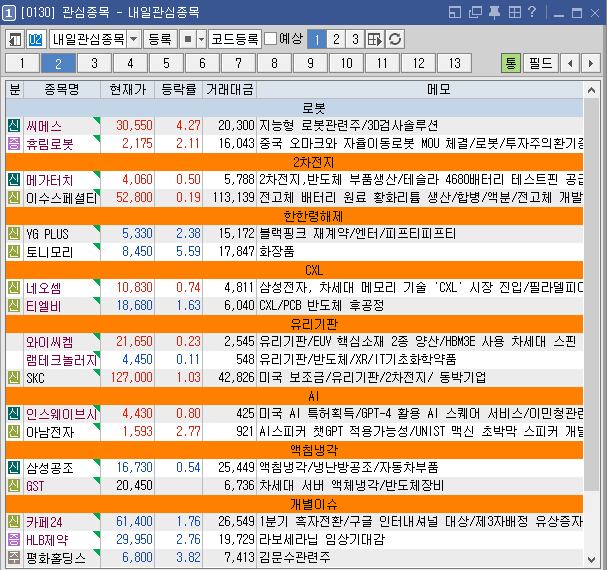Viewport: 607px width, 570px height.
Task: Select view mode 2 in the toolbar
Action: 336,39
